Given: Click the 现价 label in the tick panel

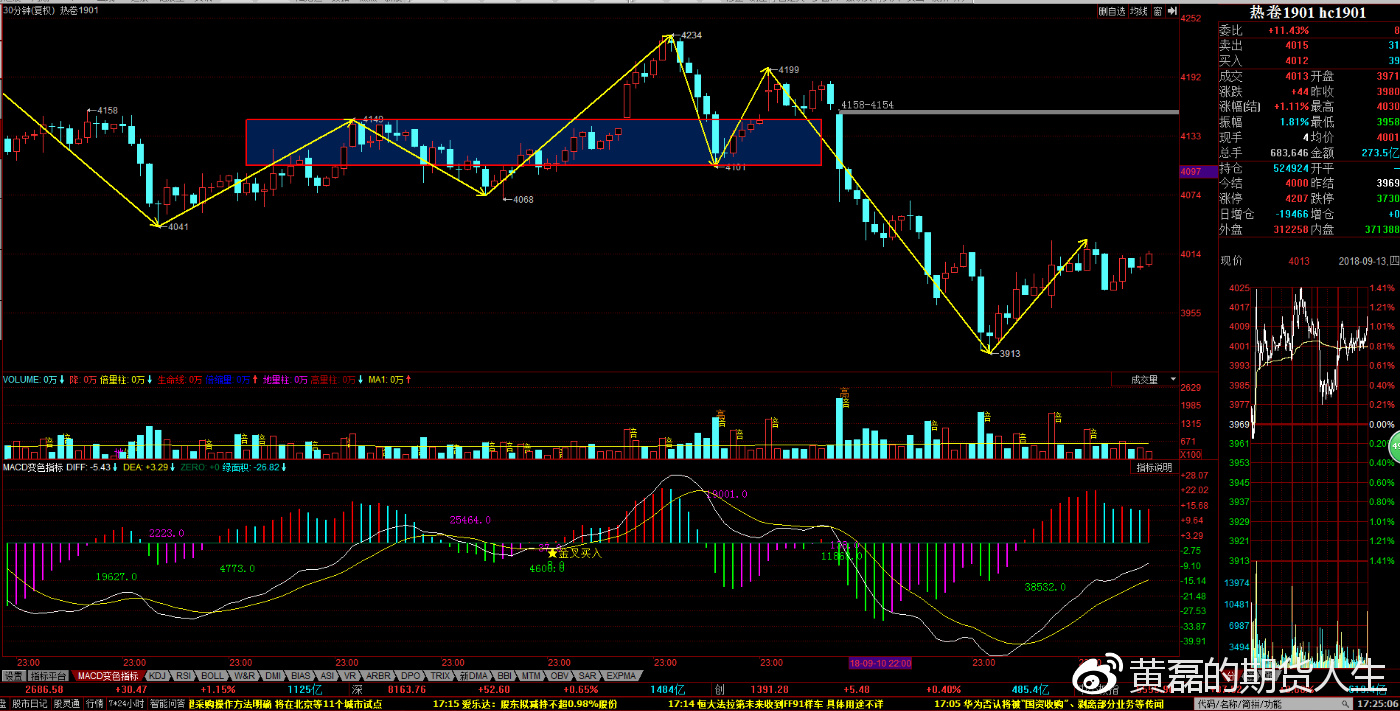Looking at the screenshot, I should 1230,262.
